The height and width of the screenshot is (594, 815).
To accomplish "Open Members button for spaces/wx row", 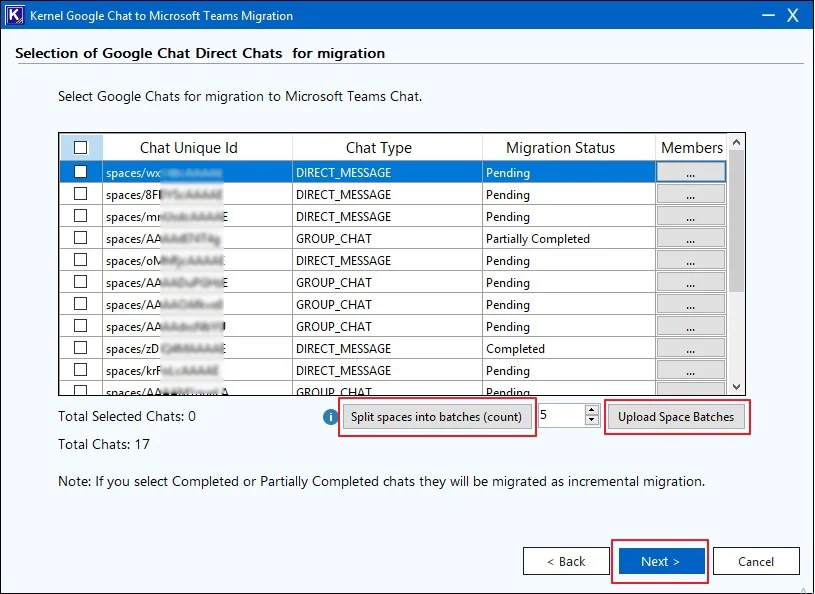I will 691,172.
